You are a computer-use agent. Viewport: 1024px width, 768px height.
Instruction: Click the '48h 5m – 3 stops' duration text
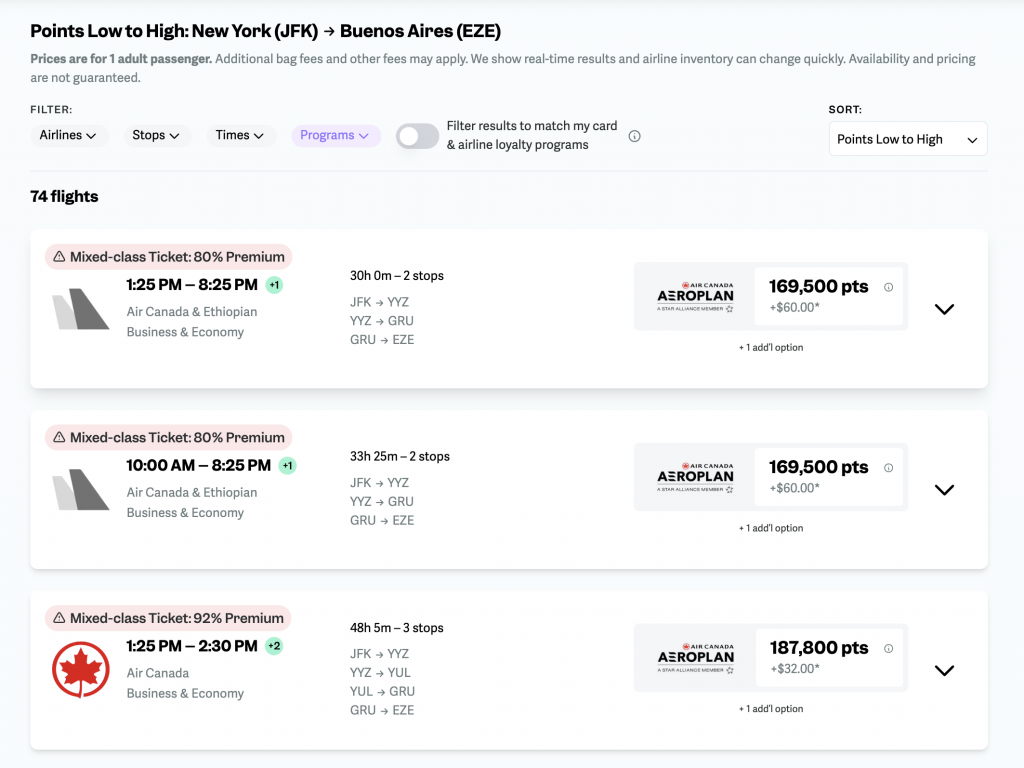point(396,628)
